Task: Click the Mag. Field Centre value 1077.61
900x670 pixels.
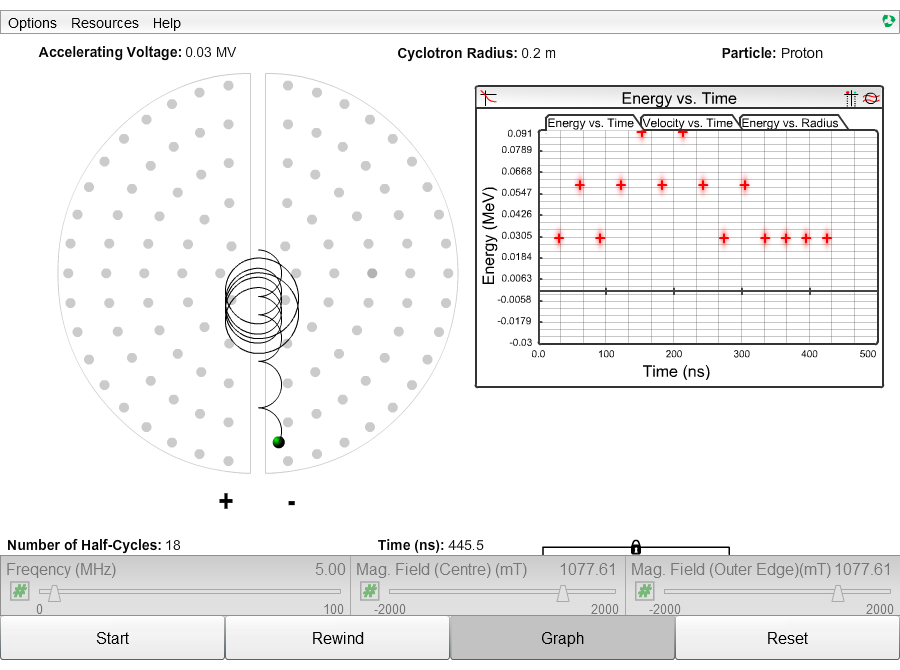Action: click(x=588, y=569)
